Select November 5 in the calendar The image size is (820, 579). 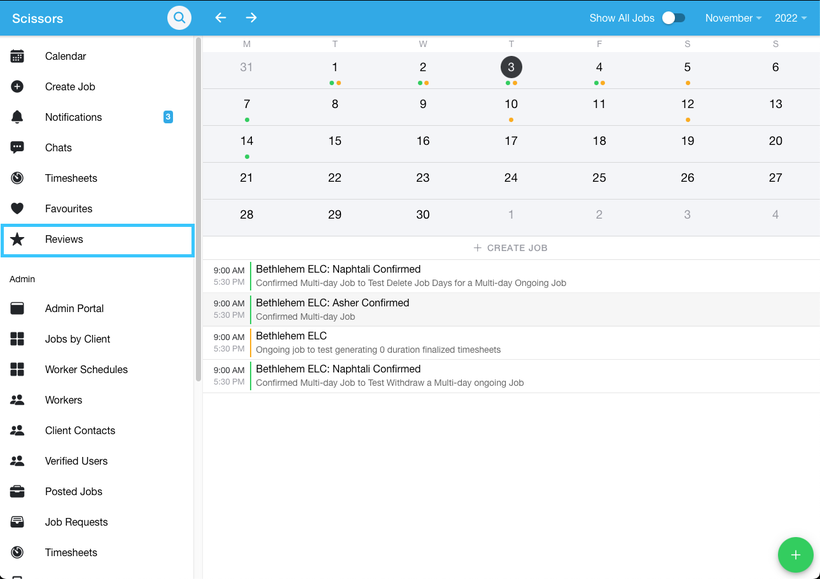pos(687,67)
